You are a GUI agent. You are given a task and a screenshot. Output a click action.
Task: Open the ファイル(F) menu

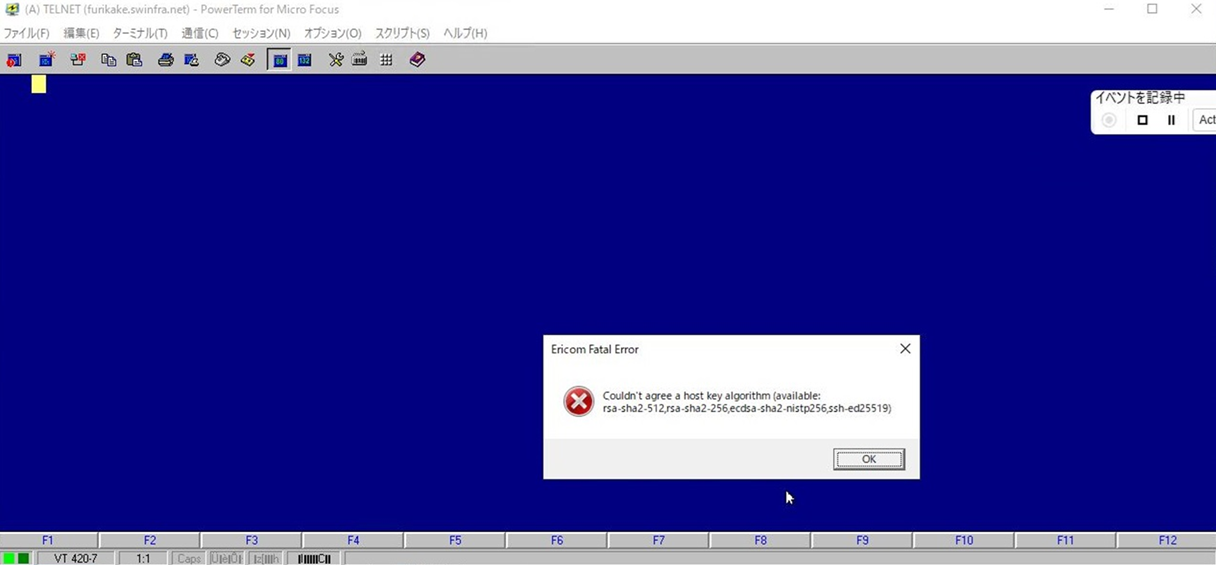coord(27,33)
